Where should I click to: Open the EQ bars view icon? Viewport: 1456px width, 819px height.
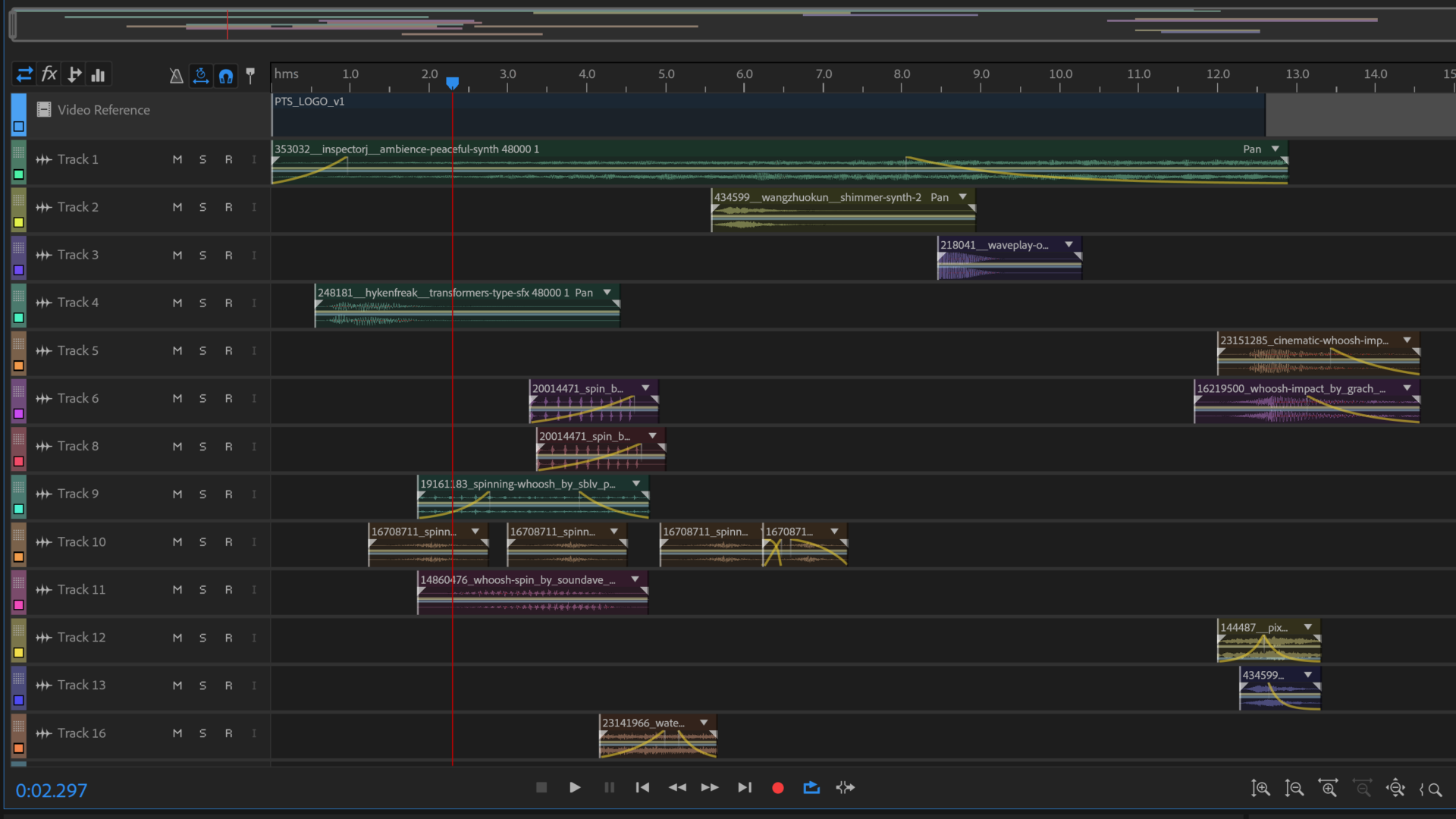coord(99,74)
